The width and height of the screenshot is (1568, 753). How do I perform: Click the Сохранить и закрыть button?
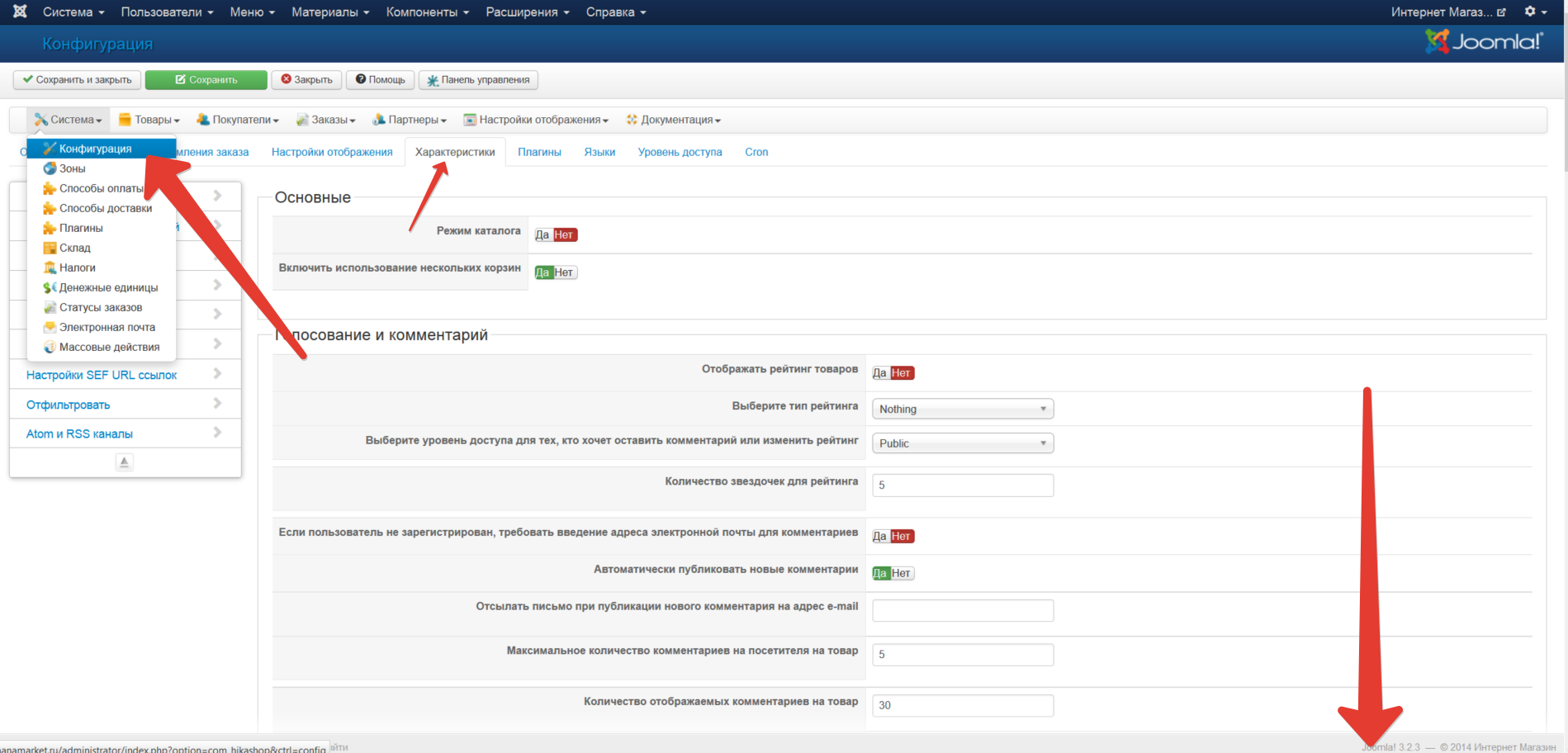[77, 80]
